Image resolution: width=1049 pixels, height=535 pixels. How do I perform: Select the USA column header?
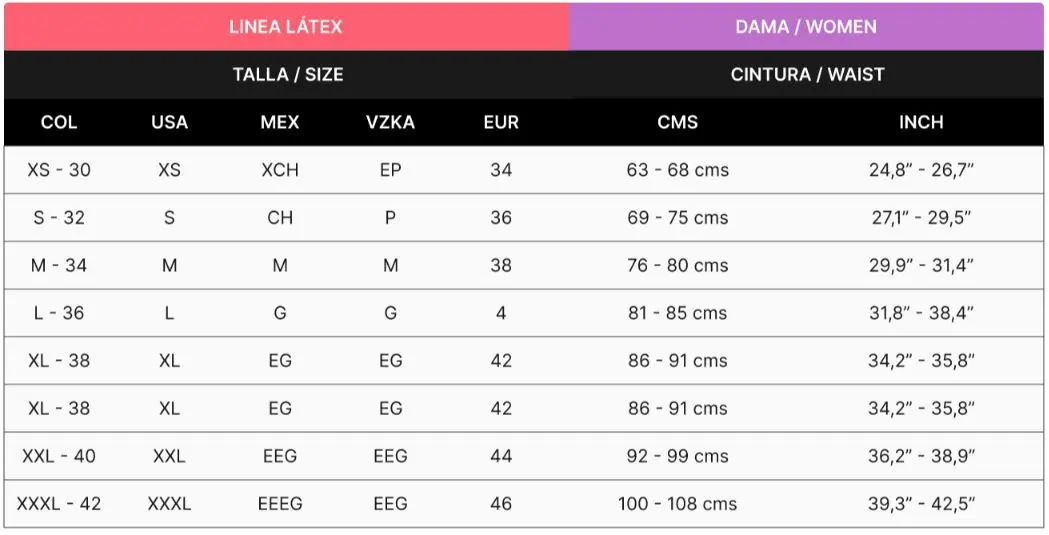tap(169, 122)
